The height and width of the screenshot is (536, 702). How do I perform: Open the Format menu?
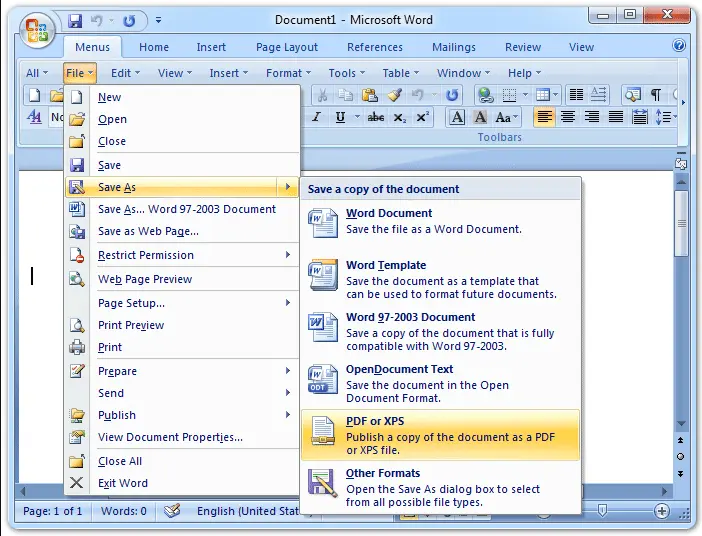(x=288, y=73)
